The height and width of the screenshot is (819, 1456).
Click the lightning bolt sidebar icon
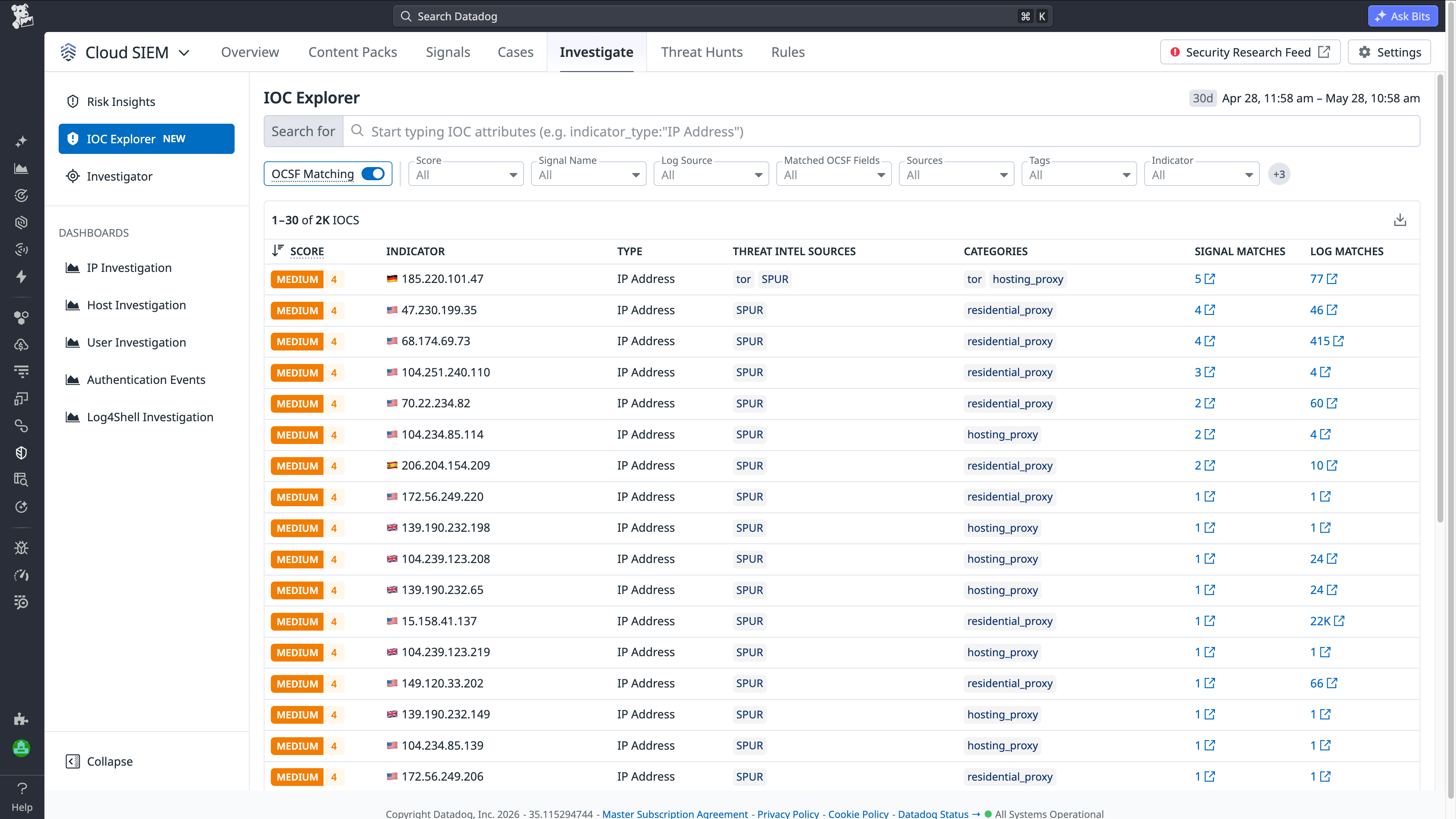coord(21,277)
